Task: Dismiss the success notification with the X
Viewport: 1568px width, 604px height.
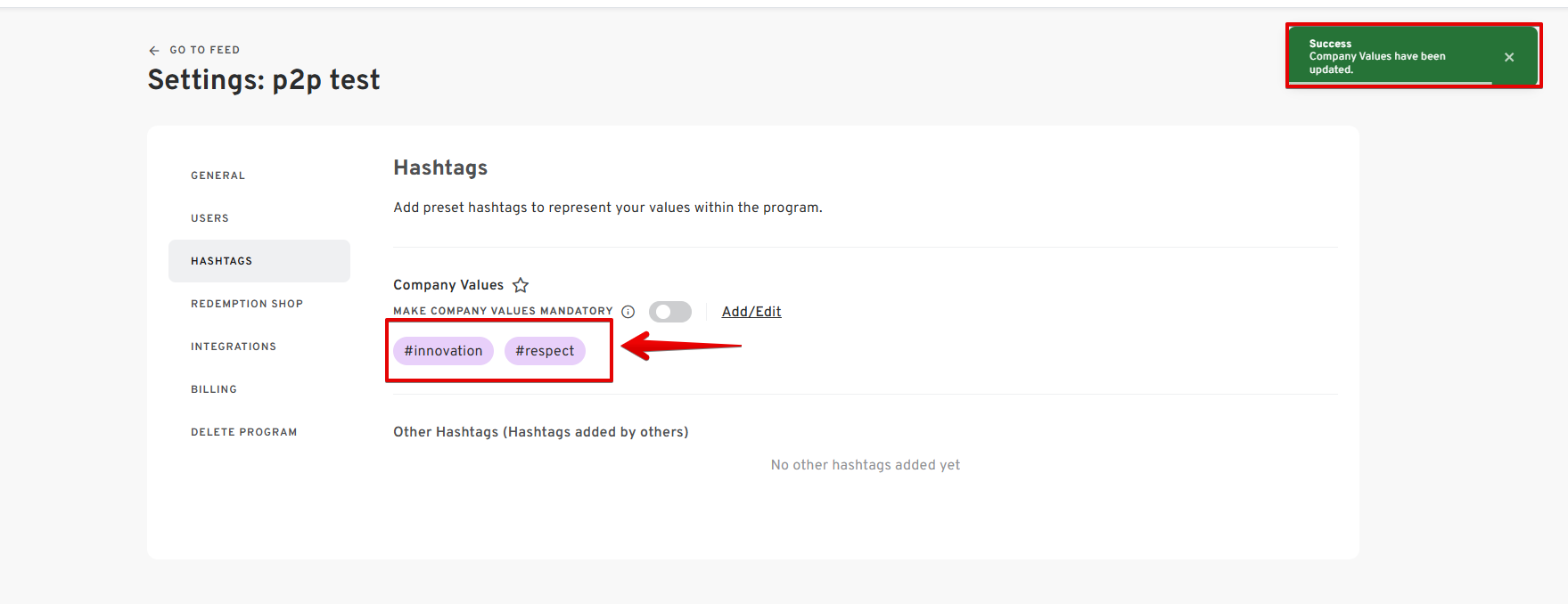Action: pyautogui.click(x=1509, y=57)
